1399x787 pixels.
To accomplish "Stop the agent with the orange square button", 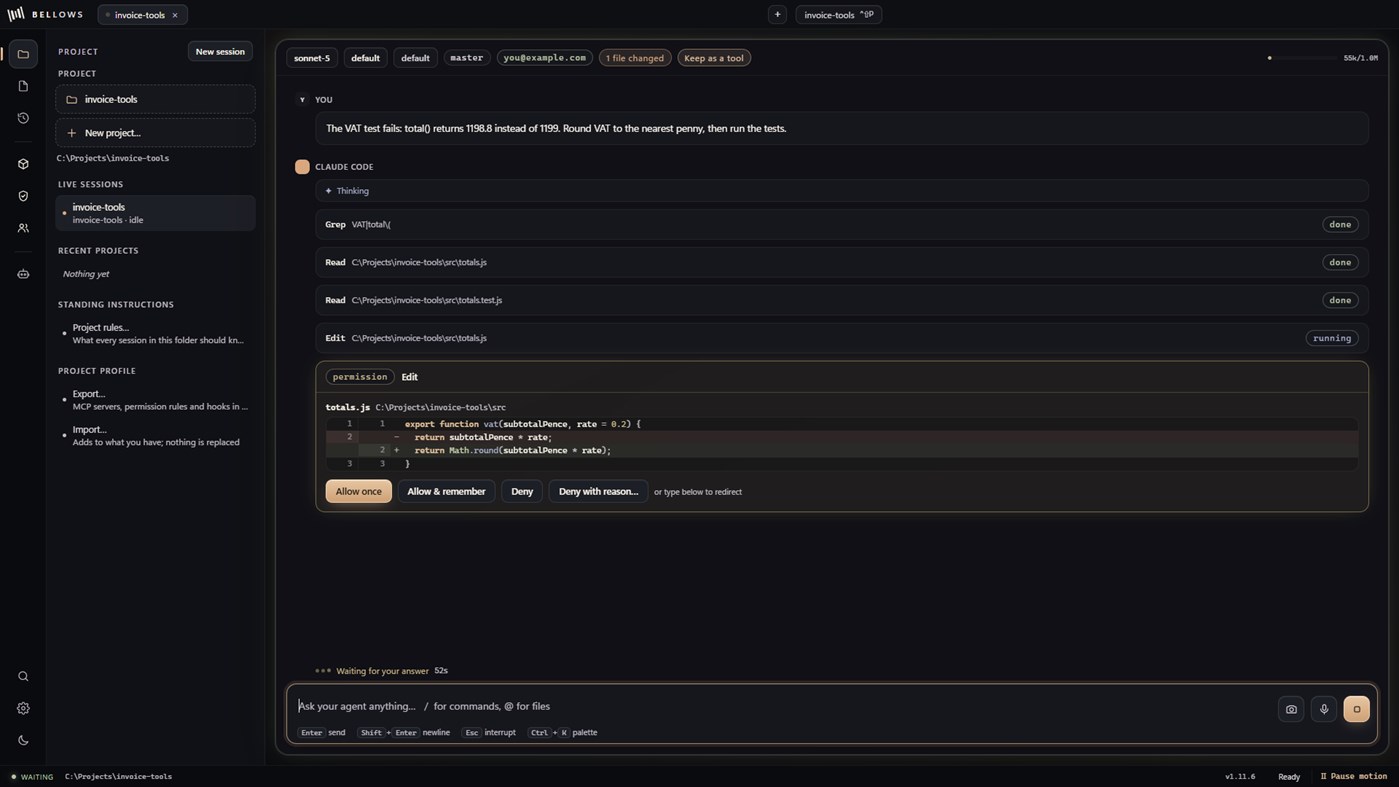I will [x=1357, y=709].
